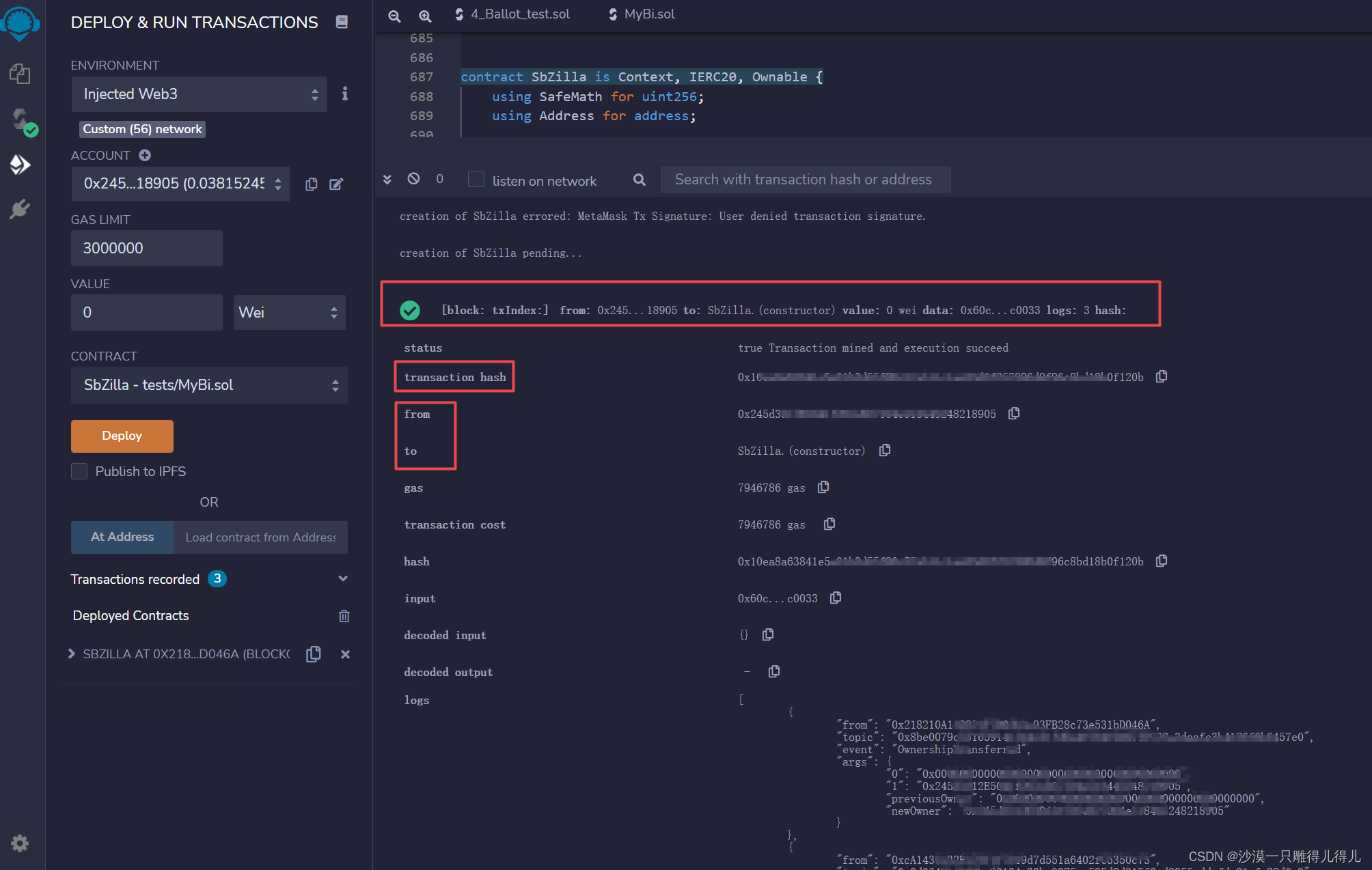Open Deploy & run transactions sidebar icon

coord(20,165)
